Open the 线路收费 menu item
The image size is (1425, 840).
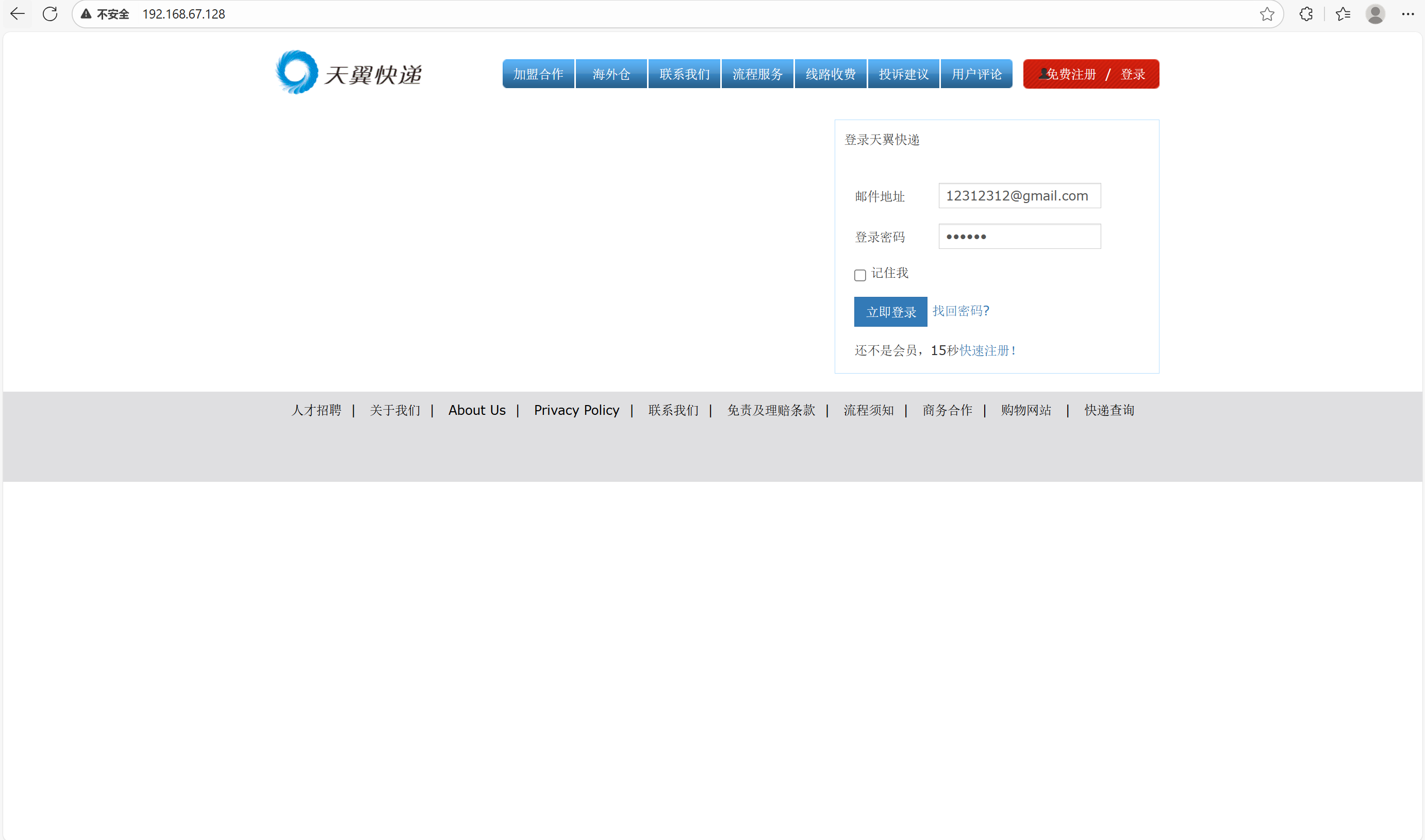pos(830,74)
